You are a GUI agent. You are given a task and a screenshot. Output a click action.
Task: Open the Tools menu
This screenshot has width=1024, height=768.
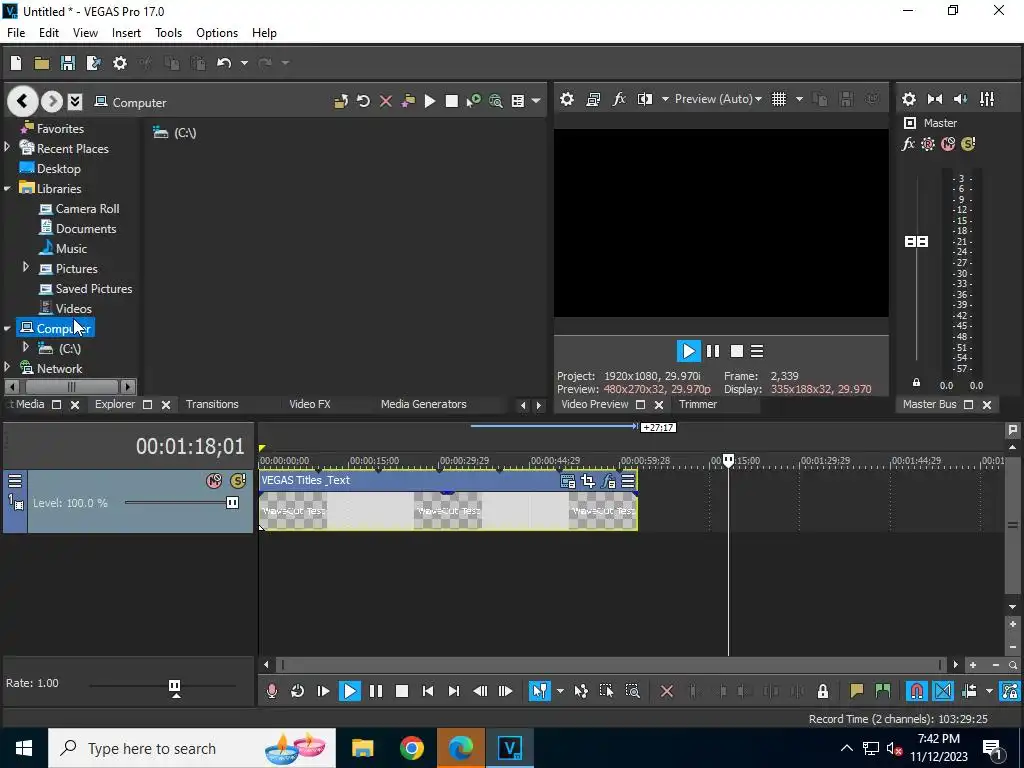point(168,33)
